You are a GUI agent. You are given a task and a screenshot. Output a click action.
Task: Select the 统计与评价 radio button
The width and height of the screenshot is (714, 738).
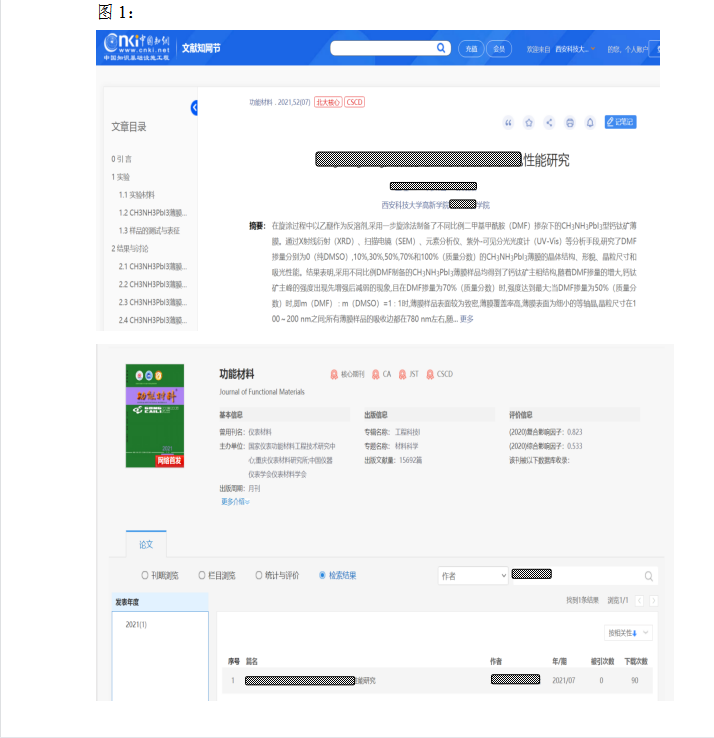259,575
